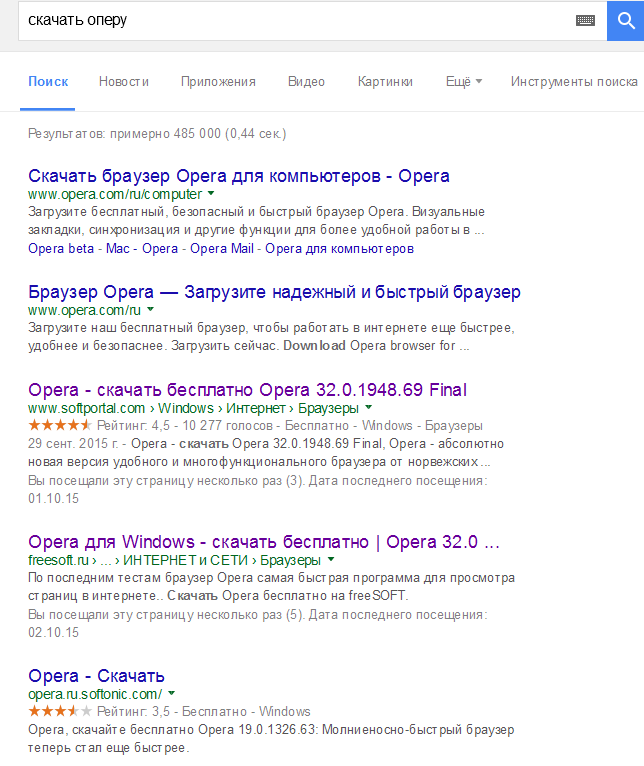Image resolution: width=644 pixels, height=766 pixels.
Task: Select the Поиск tab
Action: pyautogui.click(x=48, y=82)
